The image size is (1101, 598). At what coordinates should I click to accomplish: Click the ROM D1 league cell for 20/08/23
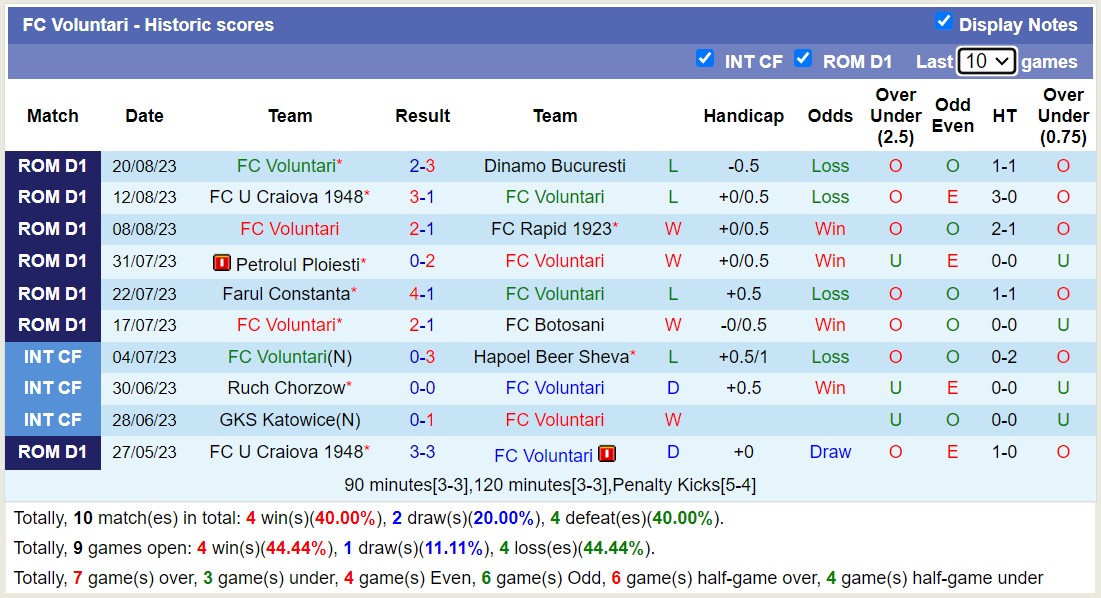pyautogui.click(x=53, y=166)
